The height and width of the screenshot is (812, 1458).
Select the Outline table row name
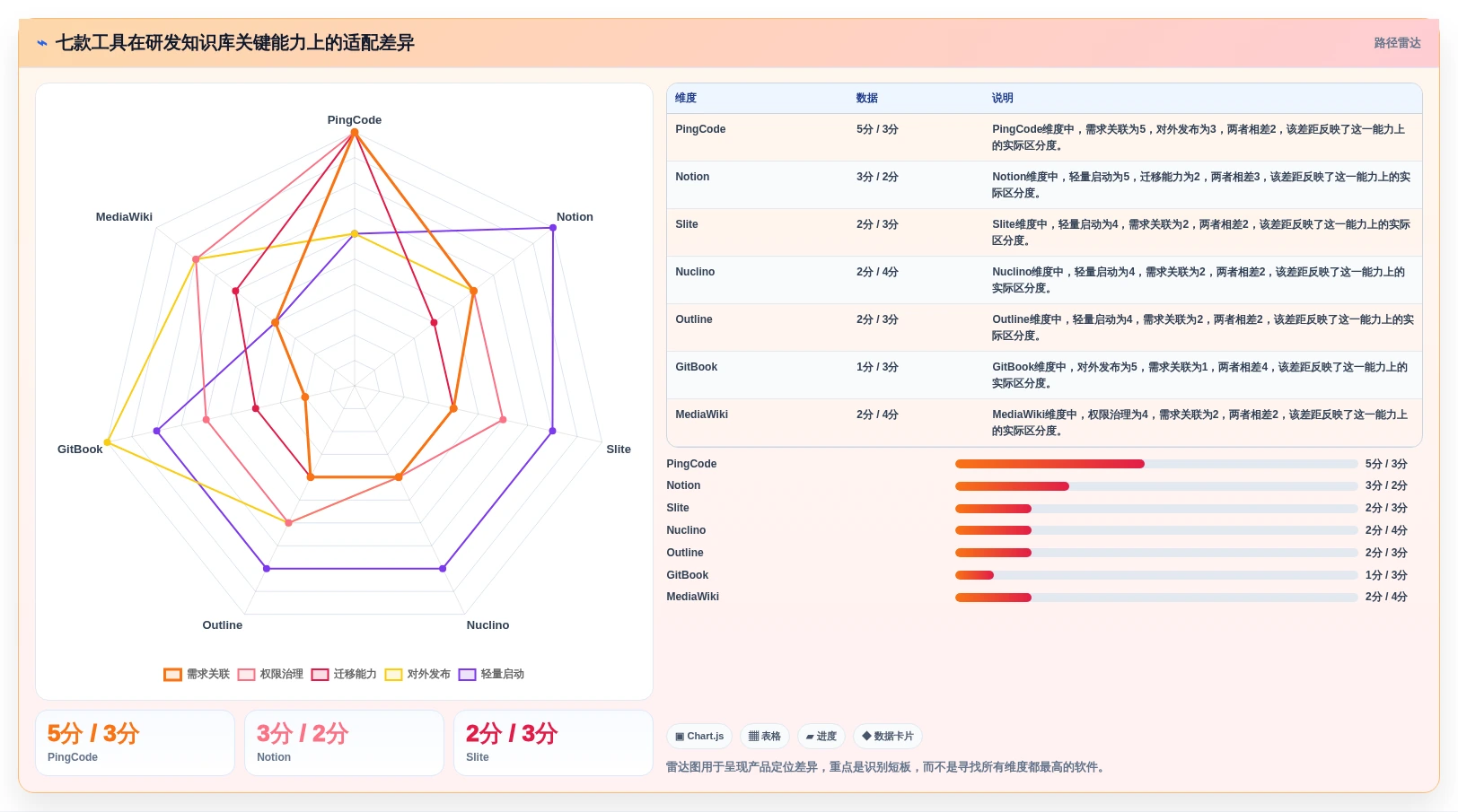(x=694, y=319)
